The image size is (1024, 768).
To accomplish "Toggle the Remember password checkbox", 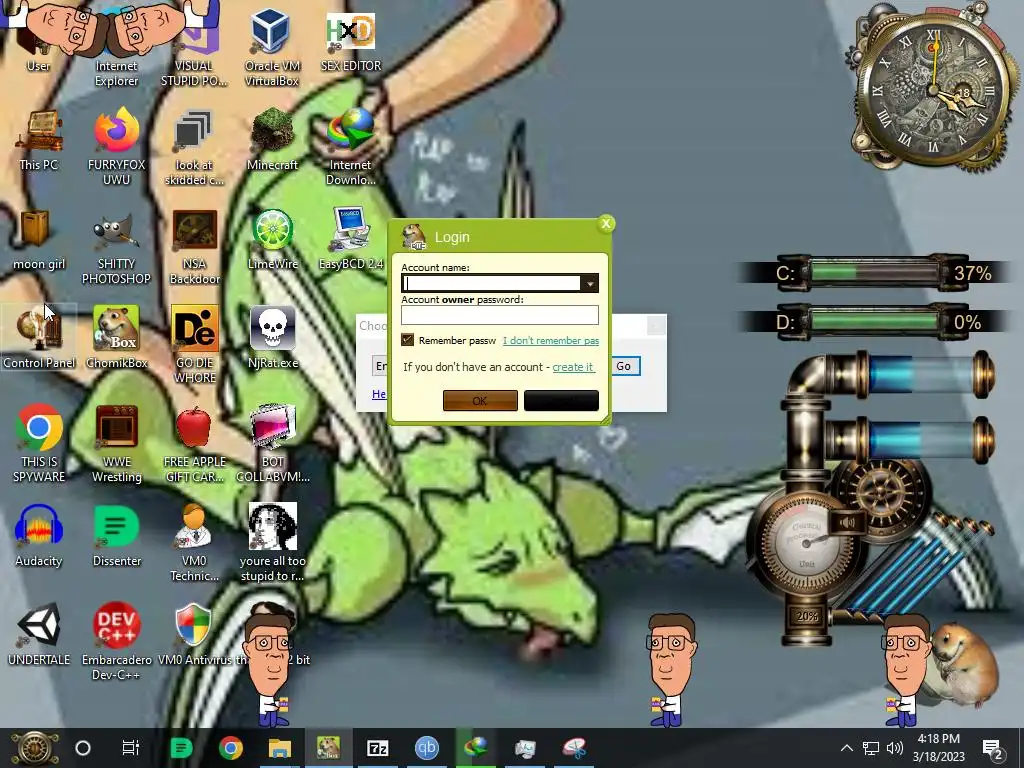I will pos(408,340).
